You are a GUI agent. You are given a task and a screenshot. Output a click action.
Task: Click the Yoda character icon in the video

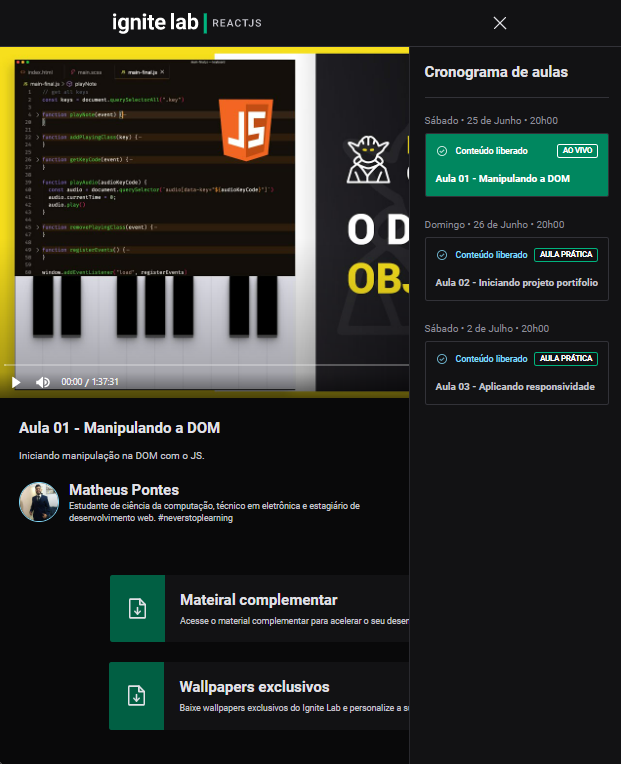368,159
